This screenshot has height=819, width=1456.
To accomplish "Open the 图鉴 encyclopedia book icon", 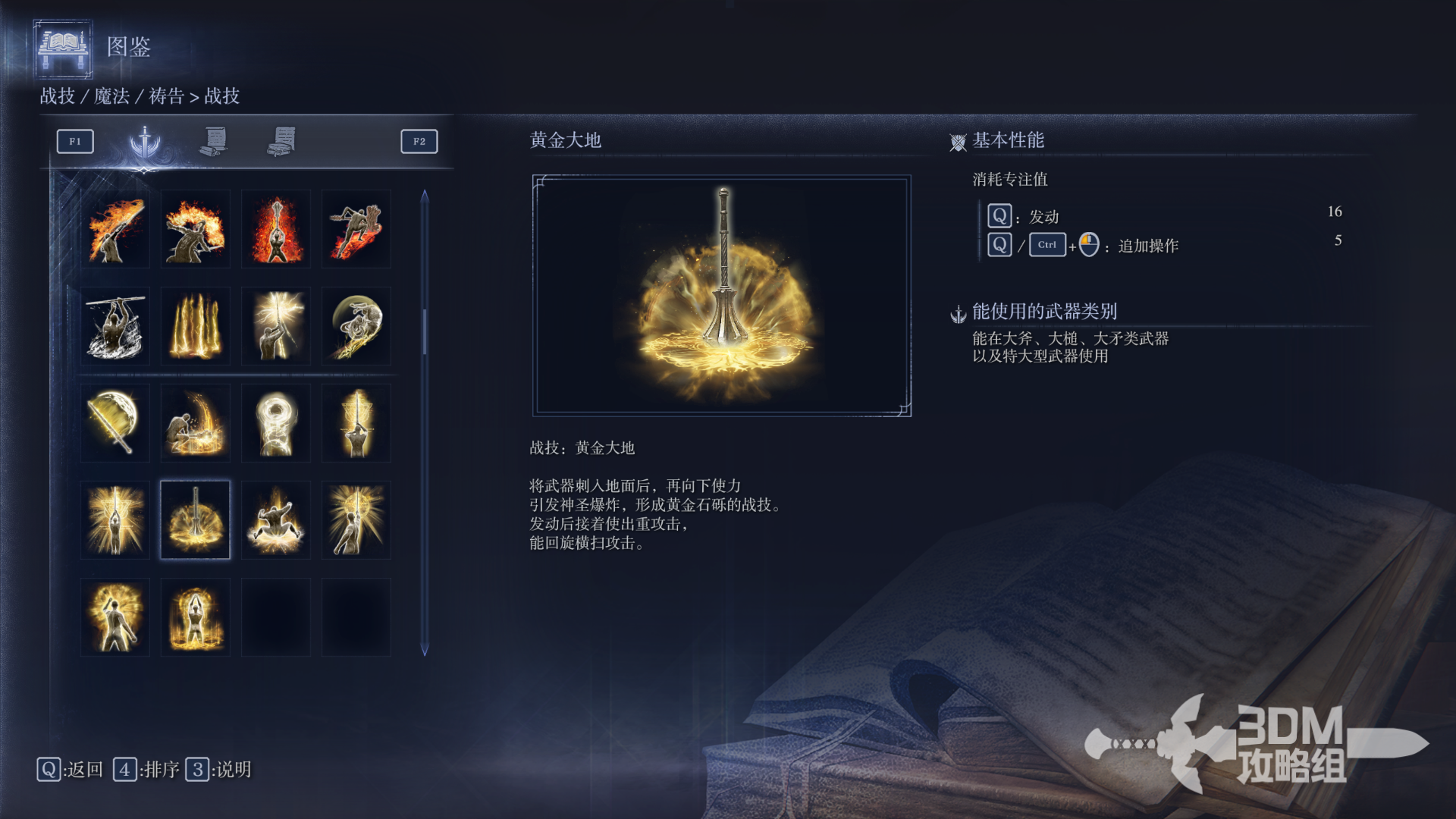I will [64, 49].
